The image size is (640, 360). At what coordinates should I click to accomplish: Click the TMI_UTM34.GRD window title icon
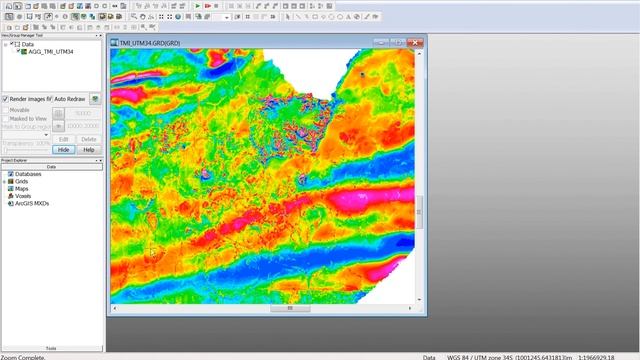pyautogui.click(x=115, y=42)
